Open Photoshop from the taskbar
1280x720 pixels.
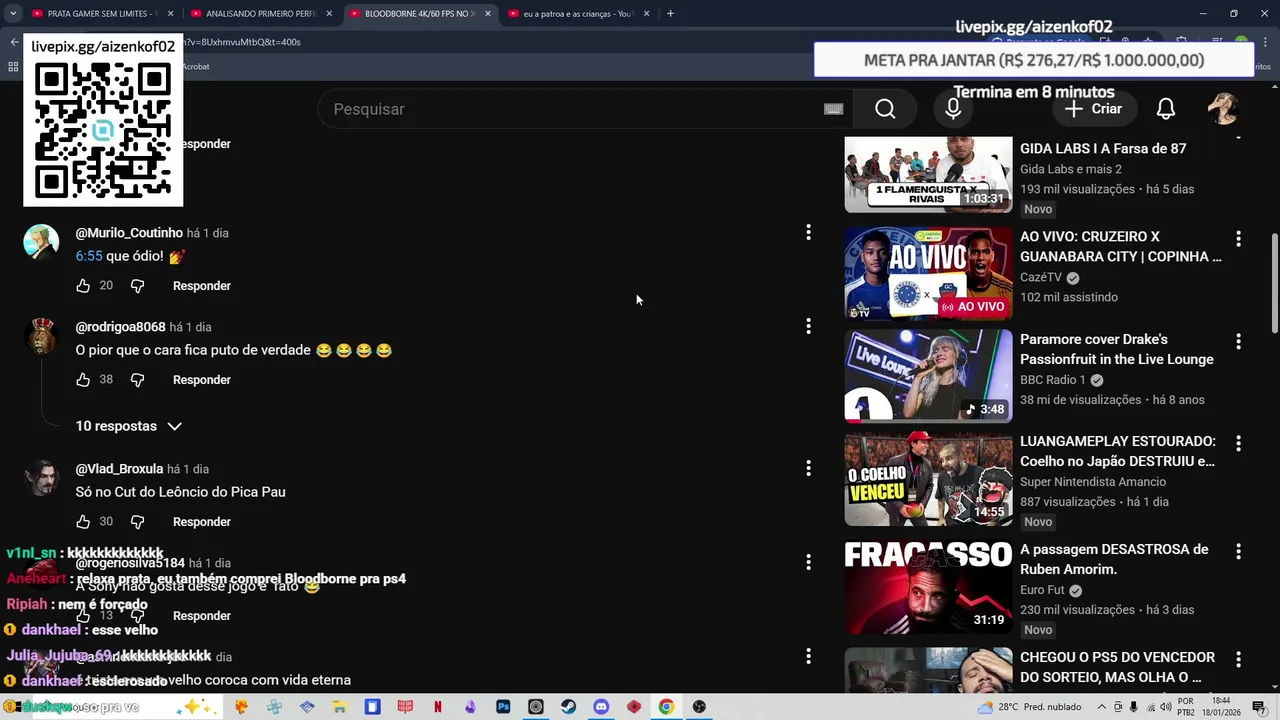click(x=503, y=707)
